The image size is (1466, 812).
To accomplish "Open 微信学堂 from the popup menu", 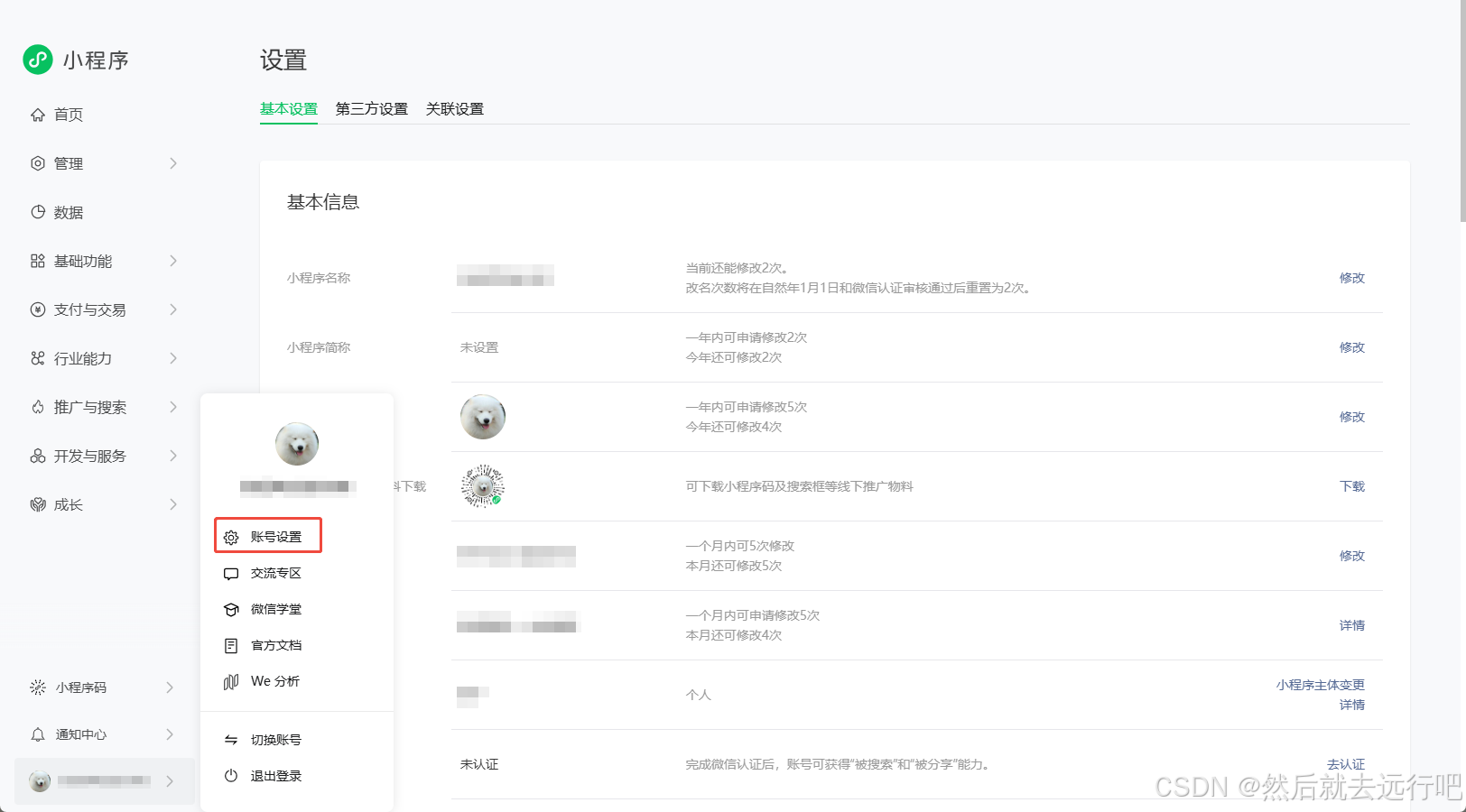I will pyautogui.click(x=276, y=610).
